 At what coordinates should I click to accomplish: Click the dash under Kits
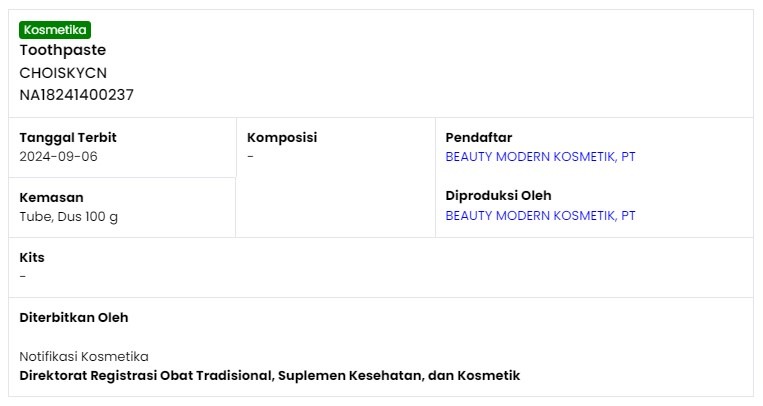(x=22, y=277)
